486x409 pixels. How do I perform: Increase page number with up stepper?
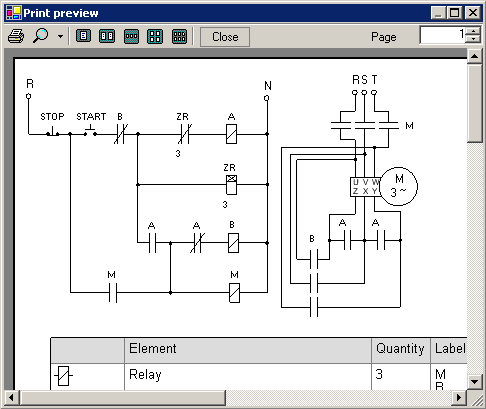474,31
